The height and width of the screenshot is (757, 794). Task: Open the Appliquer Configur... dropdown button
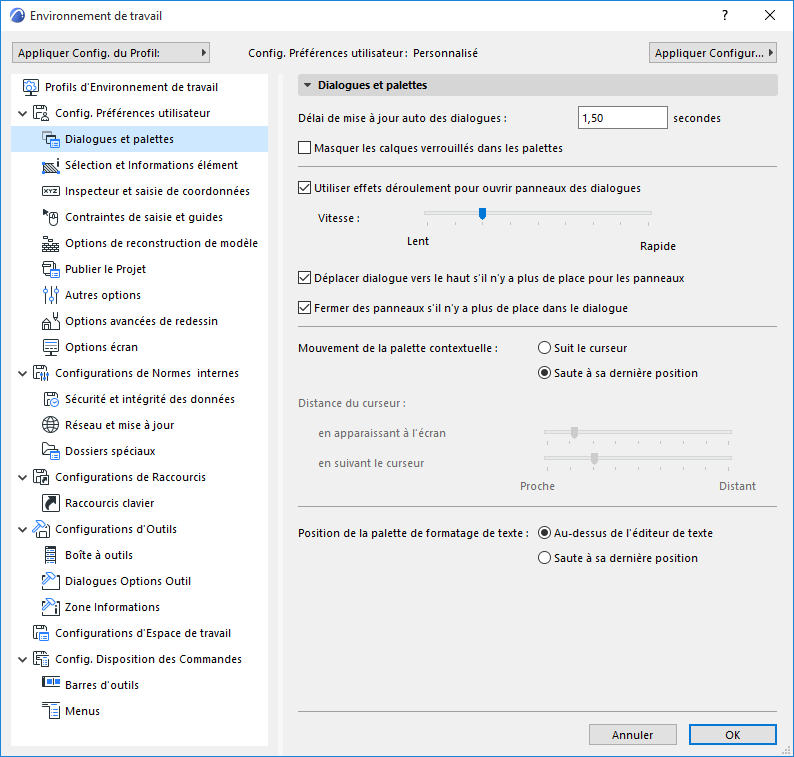(713, 53)
